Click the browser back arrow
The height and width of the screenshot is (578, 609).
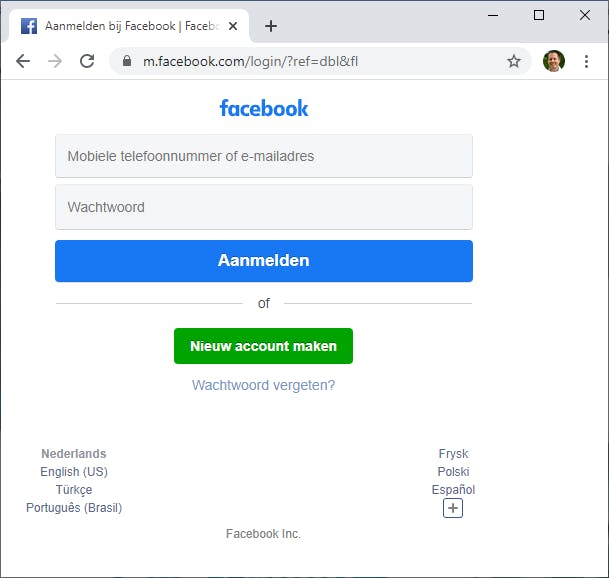[x=23, y=61]
